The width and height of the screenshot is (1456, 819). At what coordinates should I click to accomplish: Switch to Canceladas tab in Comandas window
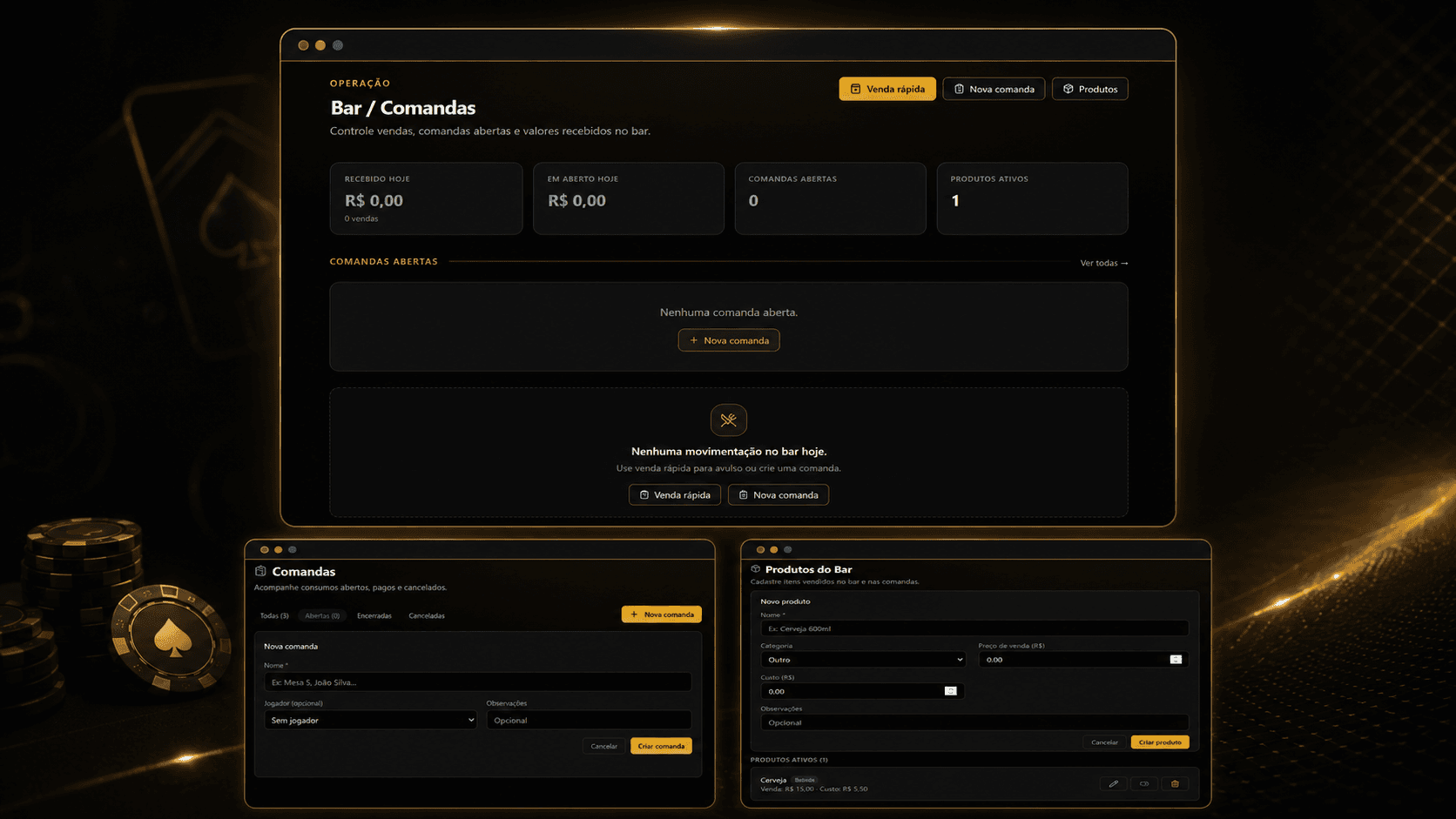(x=427, y=615)
